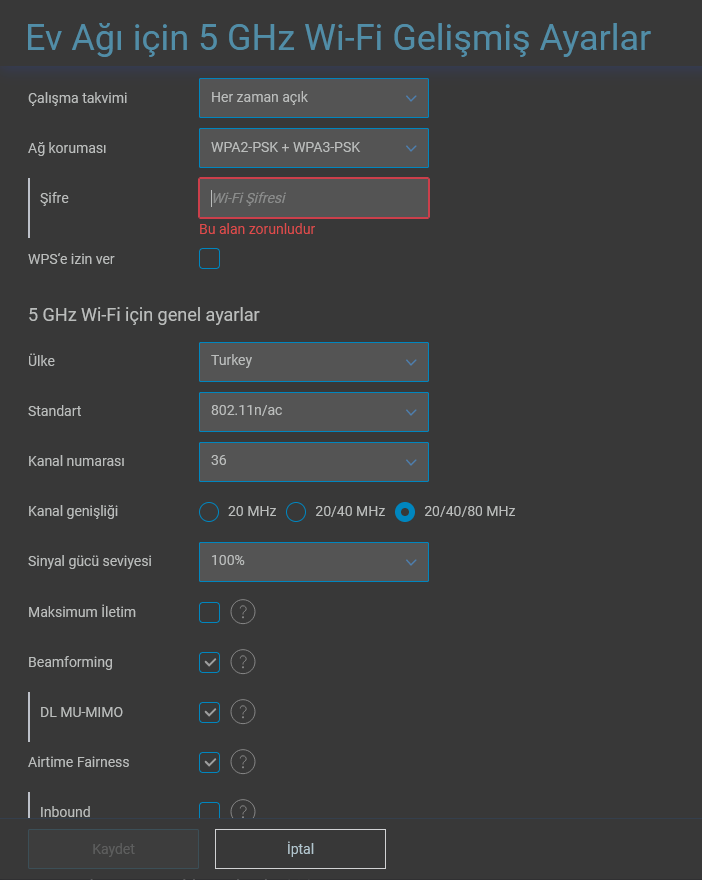
Task: Open Sinyal gücü seviyesi dropdown
Action: (314, 562)
